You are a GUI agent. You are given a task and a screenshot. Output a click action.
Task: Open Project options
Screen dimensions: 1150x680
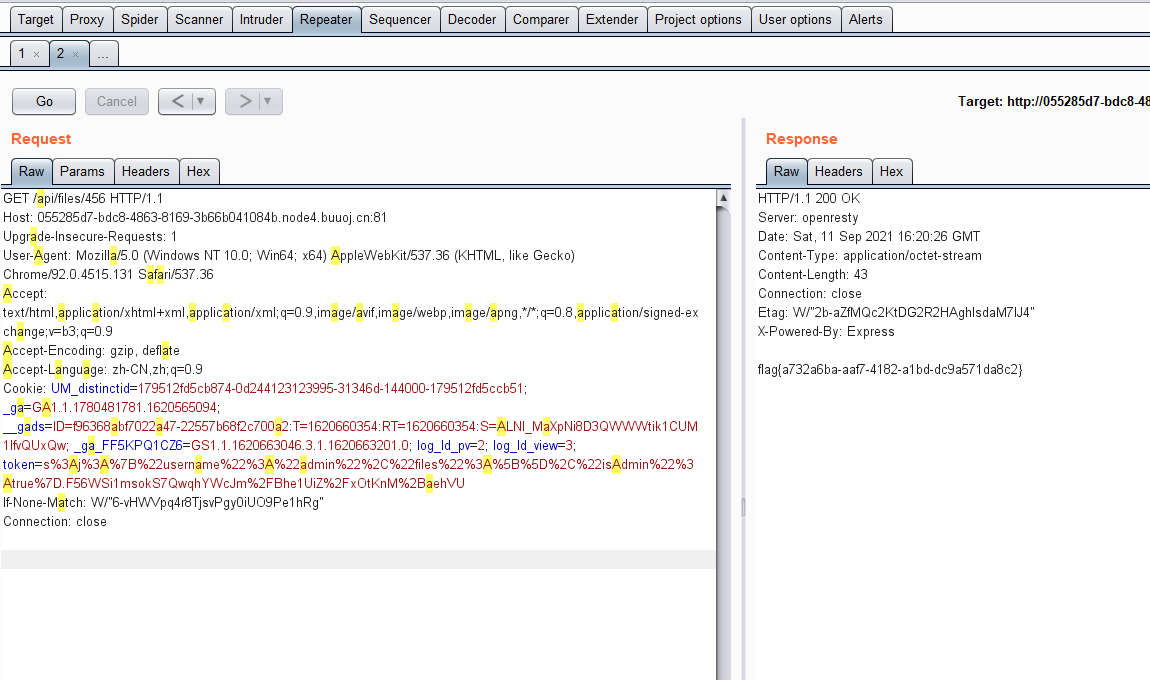tap(699, 18)
